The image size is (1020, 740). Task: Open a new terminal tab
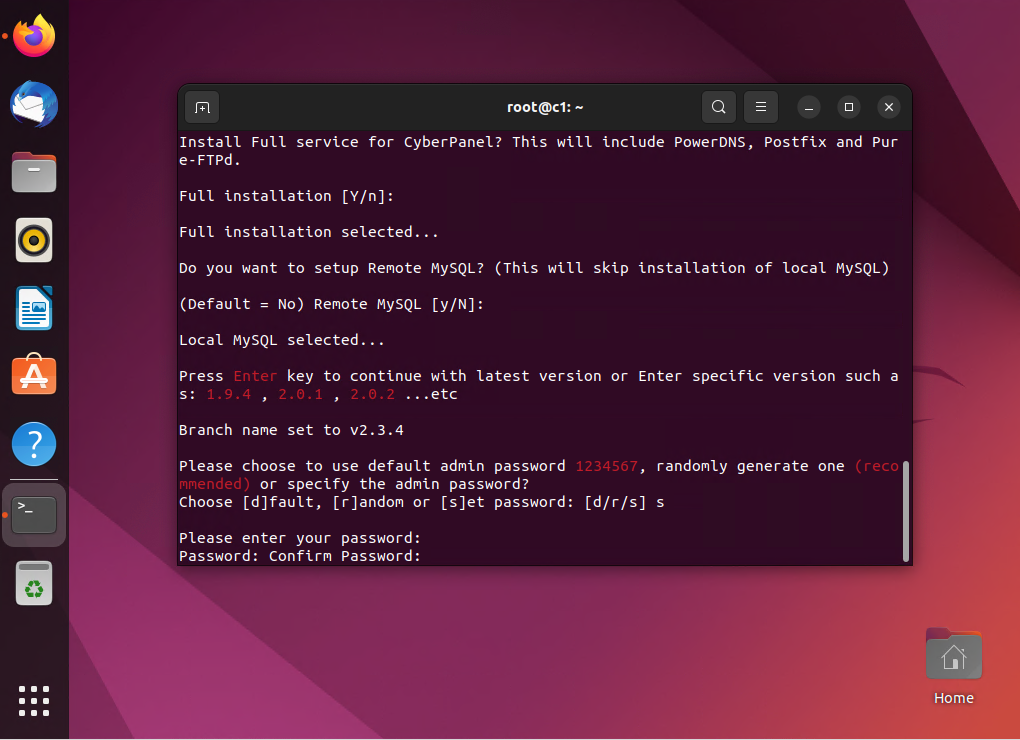click(x=202, y=107)
